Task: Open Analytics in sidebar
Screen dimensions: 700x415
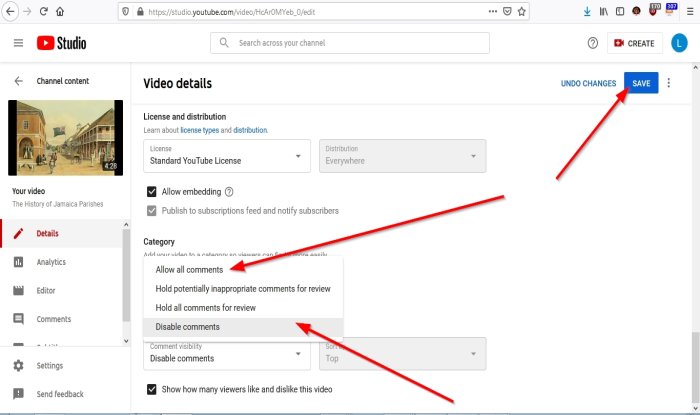Action: click(62, 262)
